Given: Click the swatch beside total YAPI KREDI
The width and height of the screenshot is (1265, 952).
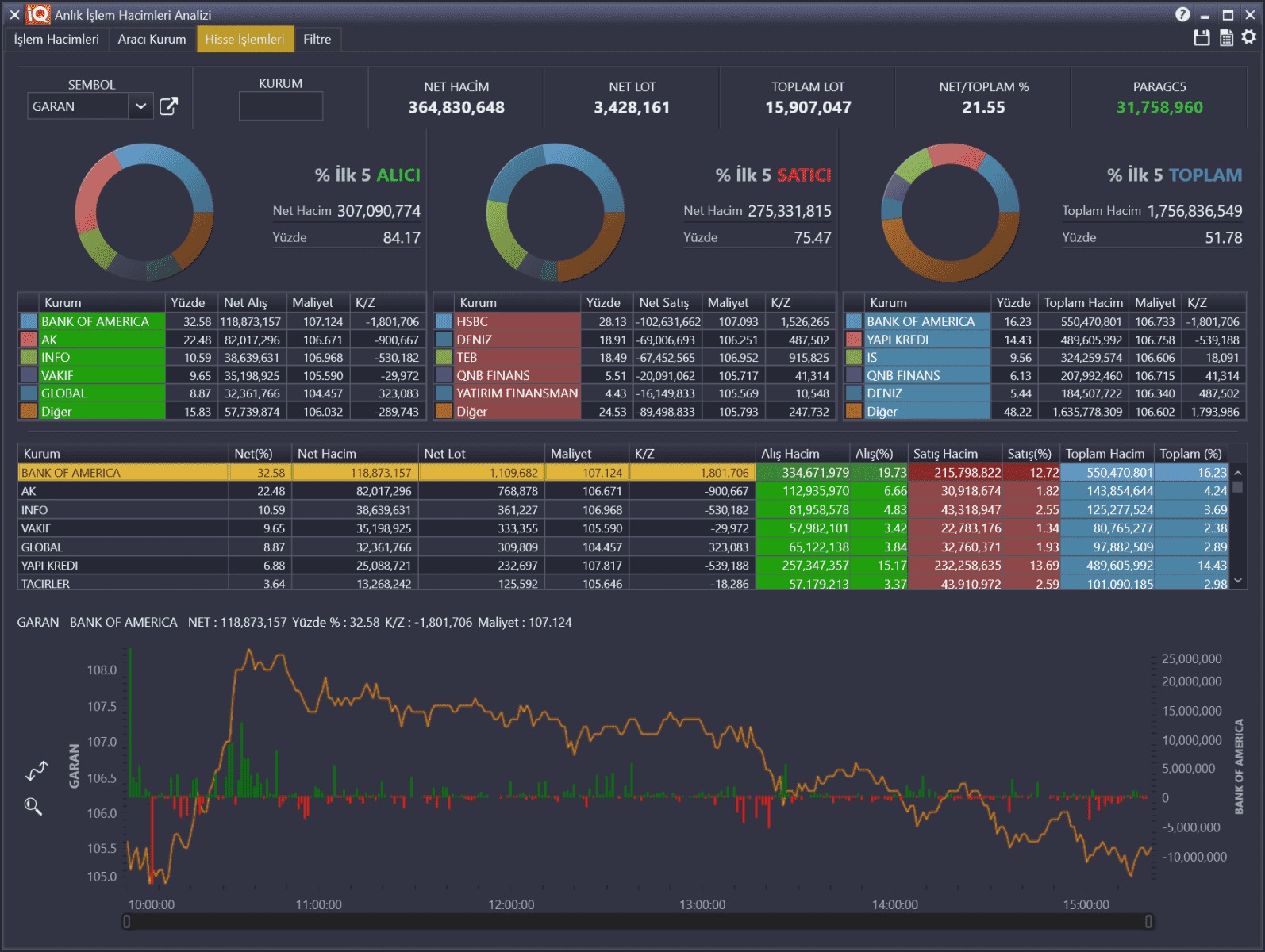Looking at the screenshot, I should pyautogui.click(x=854, y=340).
